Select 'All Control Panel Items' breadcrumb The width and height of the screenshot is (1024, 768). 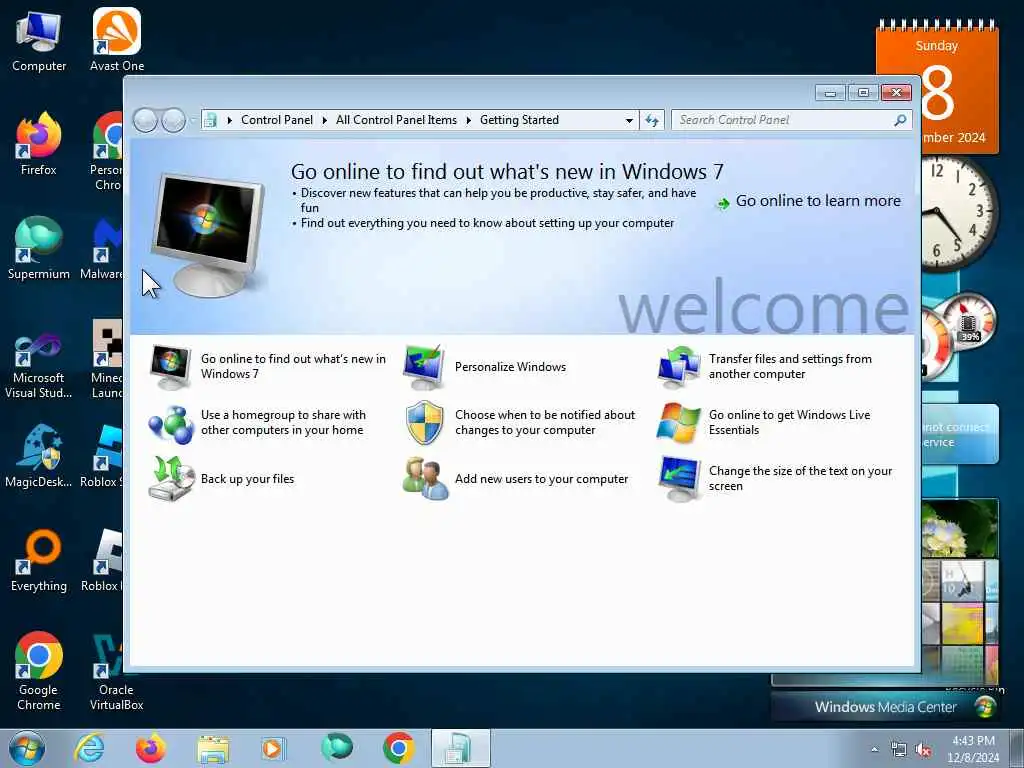click(x=396, y=120)
